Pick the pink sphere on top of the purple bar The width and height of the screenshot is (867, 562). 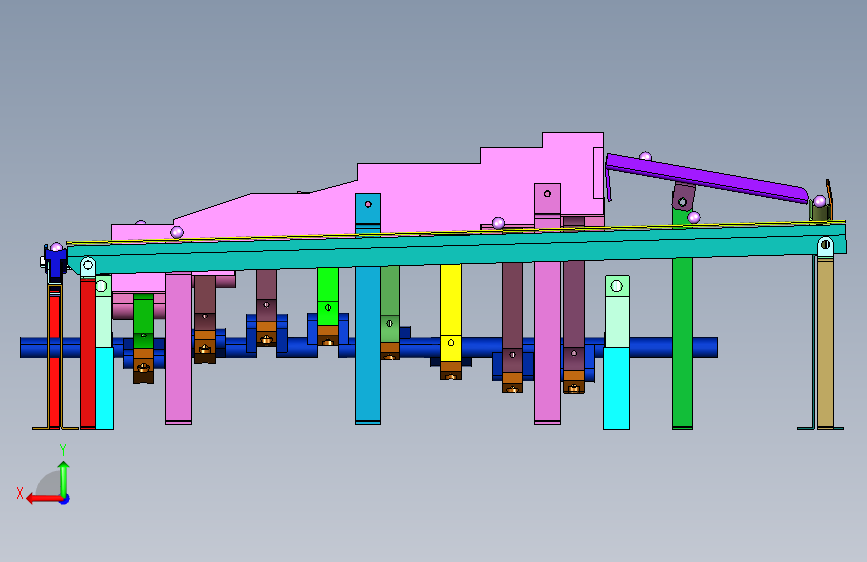(x=645, y=157)
